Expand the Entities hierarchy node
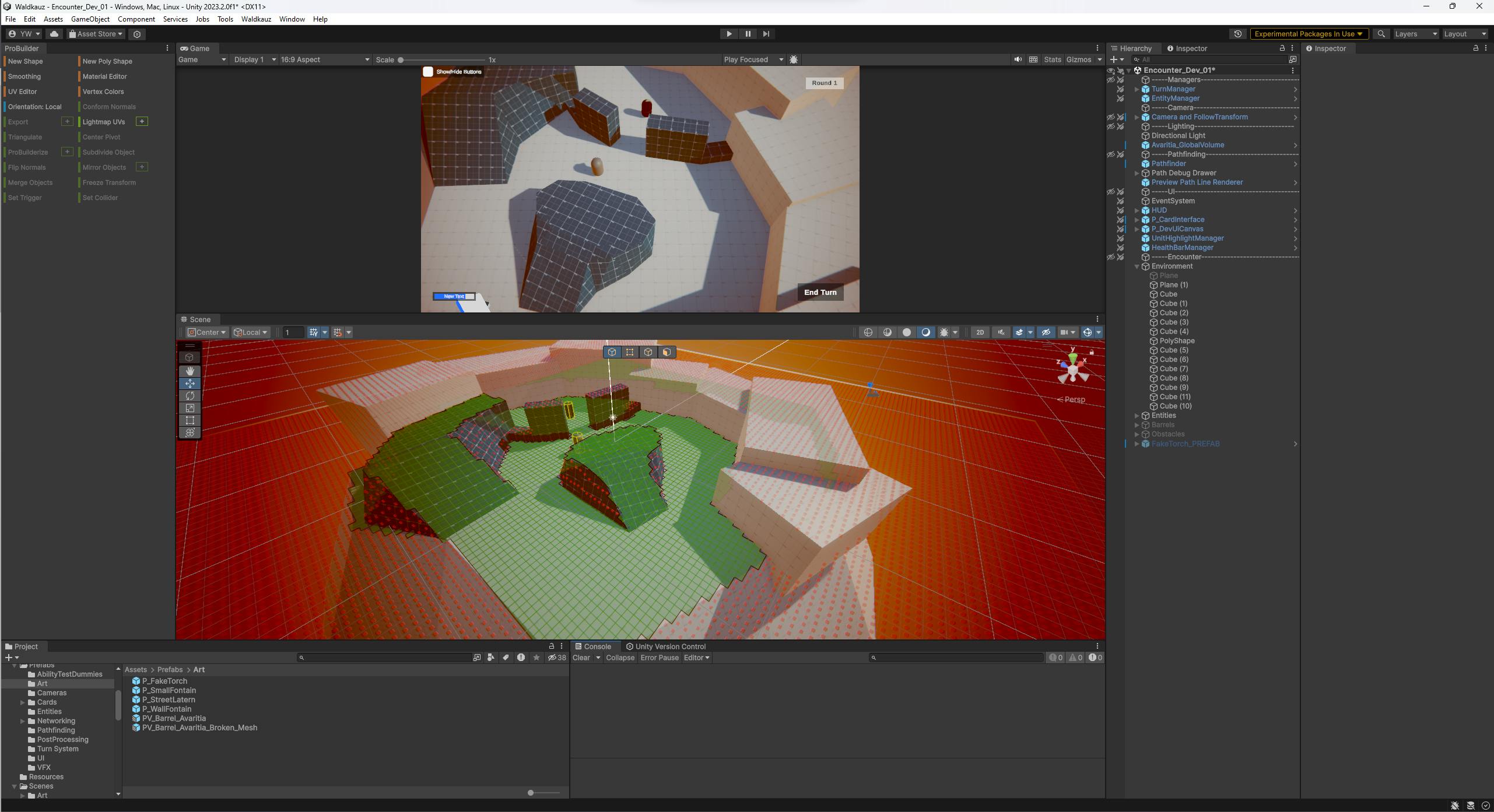This screenshot has height=812, width=1494. pos(1137,416)
